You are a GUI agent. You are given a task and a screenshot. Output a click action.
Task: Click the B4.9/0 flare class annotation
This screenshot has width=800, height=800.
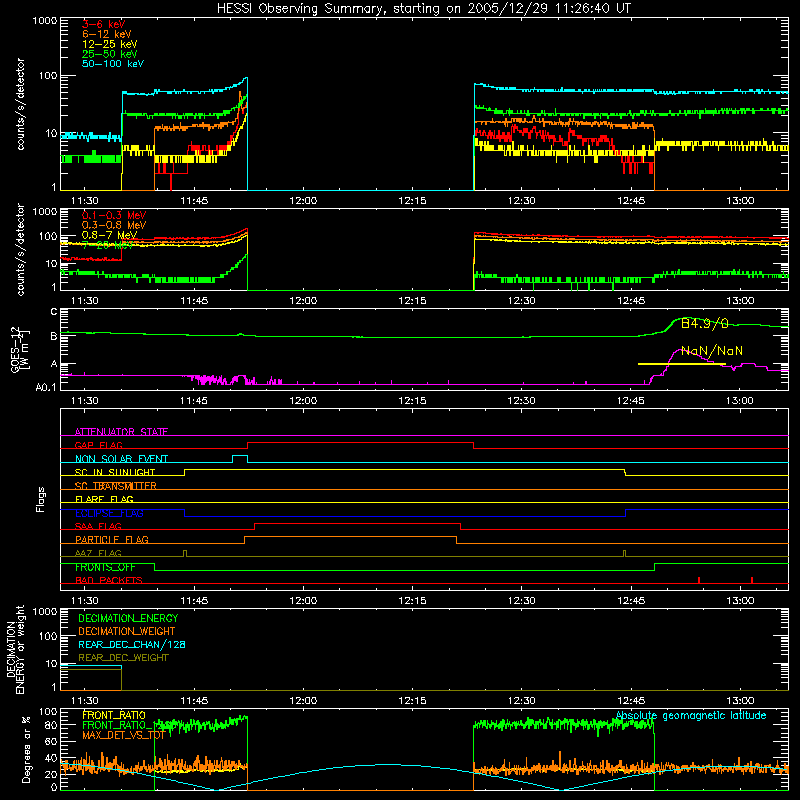705,323
